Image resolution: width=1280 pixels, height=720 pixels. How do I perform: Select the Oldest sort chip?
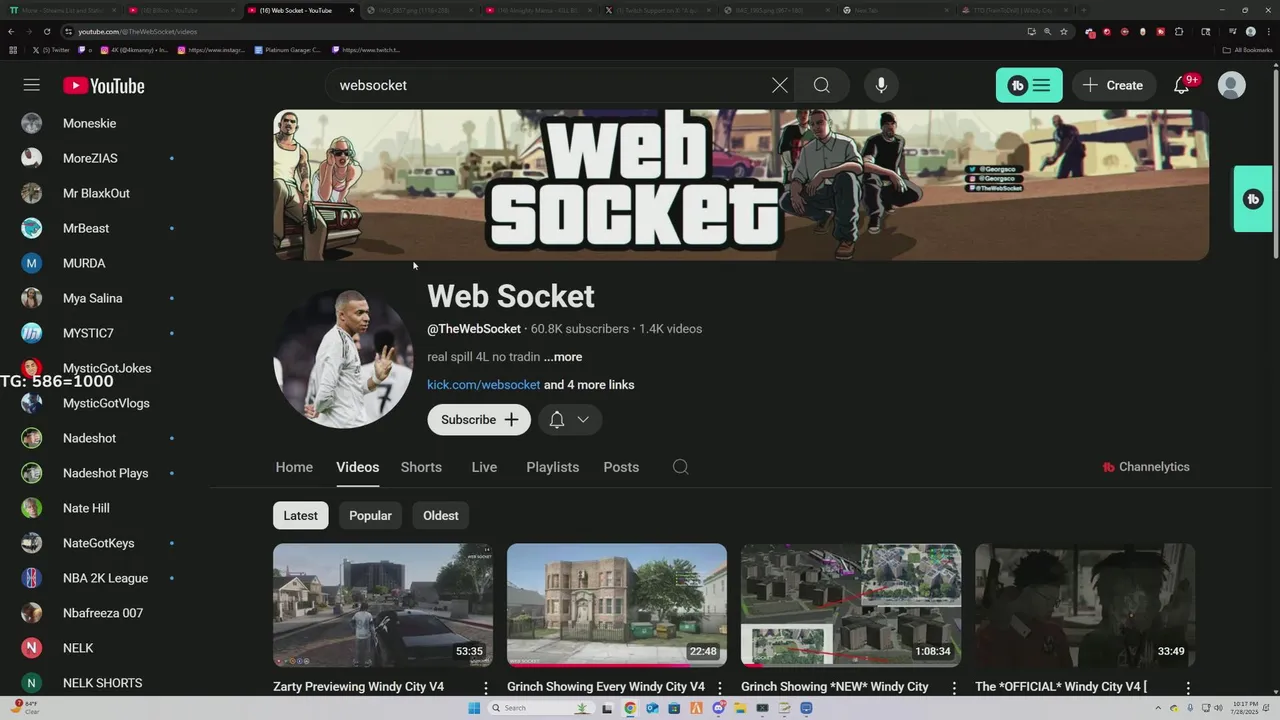(x=441, y=516)
